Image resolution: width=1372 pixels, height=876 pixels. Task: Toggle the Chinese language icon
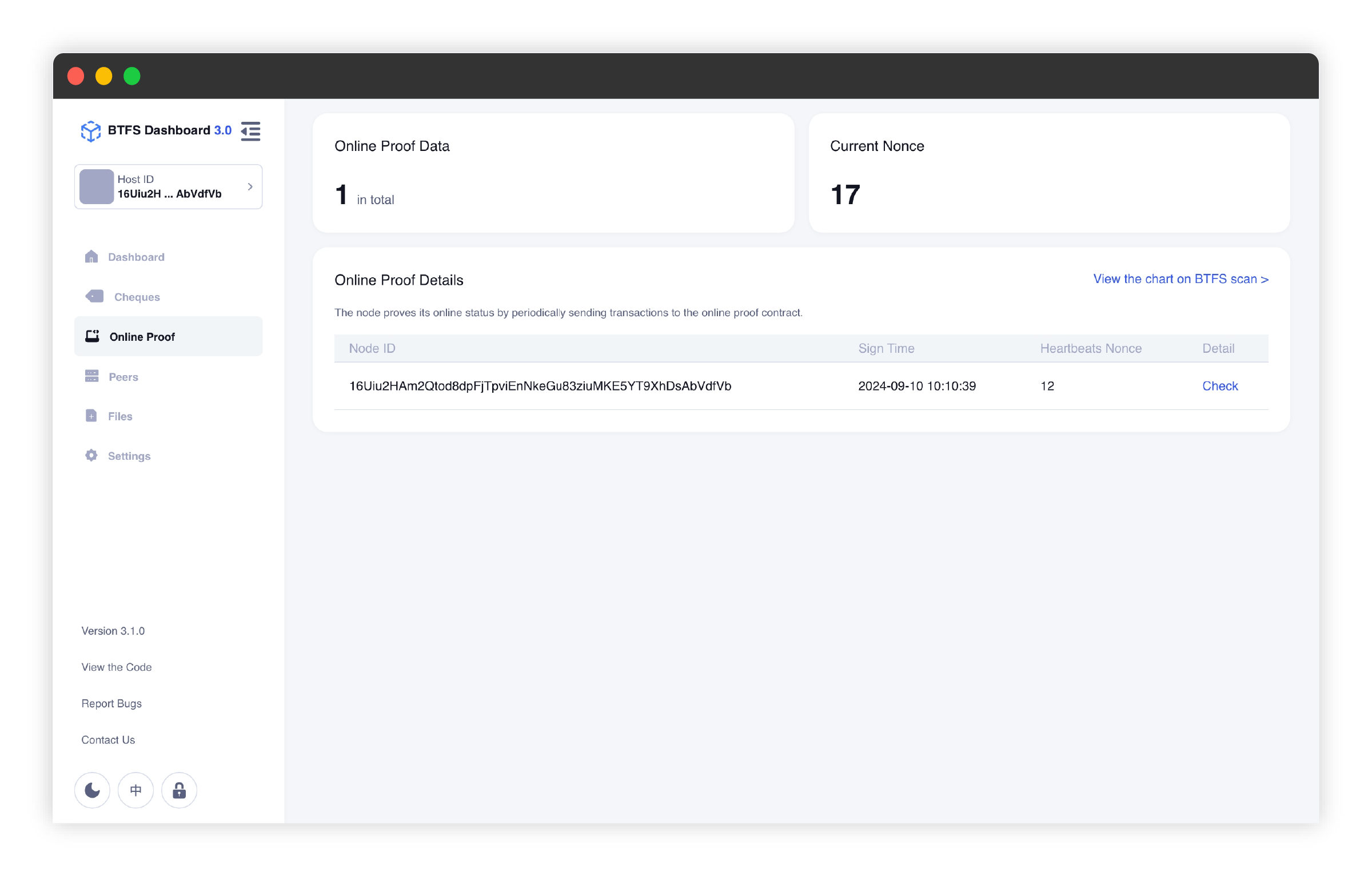point(136,790)
